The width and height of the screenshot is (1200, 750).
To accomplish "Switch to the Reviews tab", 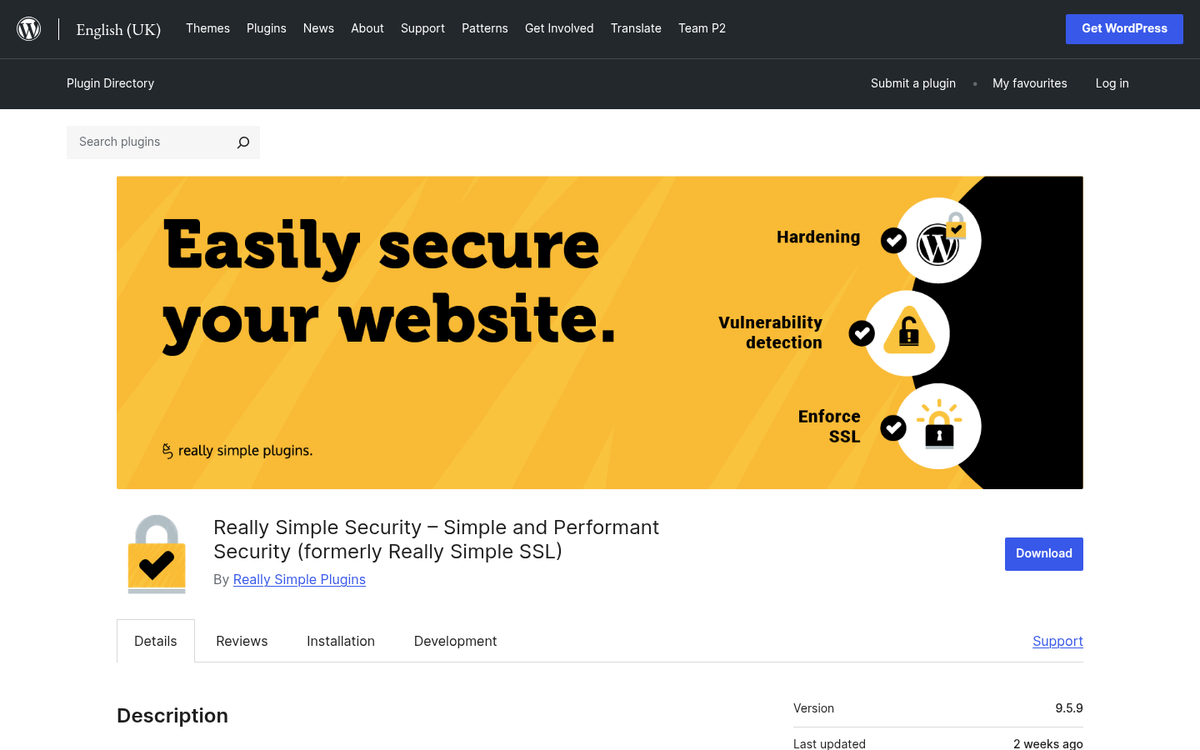I will tap(241, 641).
